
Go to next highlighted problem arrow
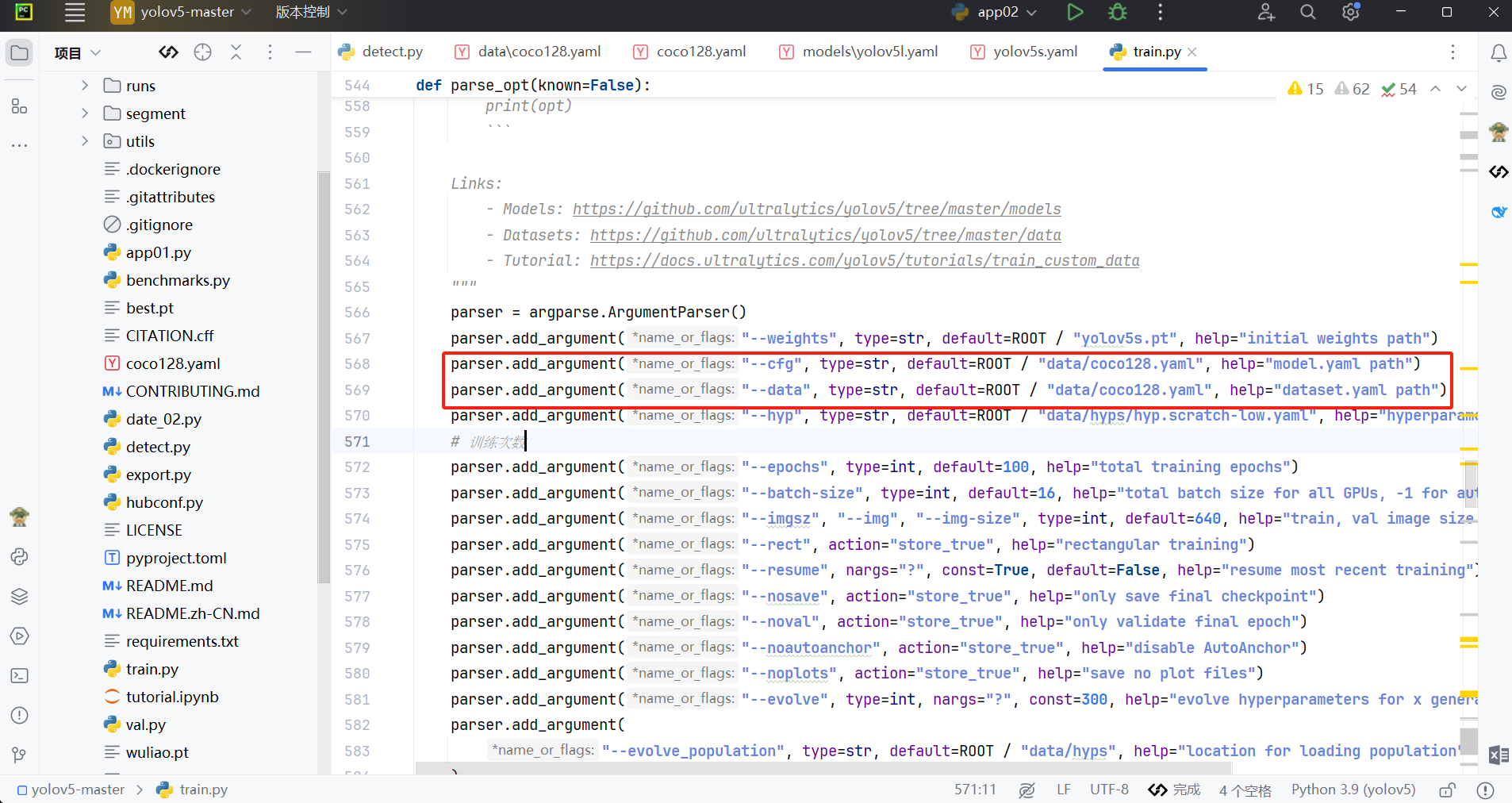(x=1461, y=89)
